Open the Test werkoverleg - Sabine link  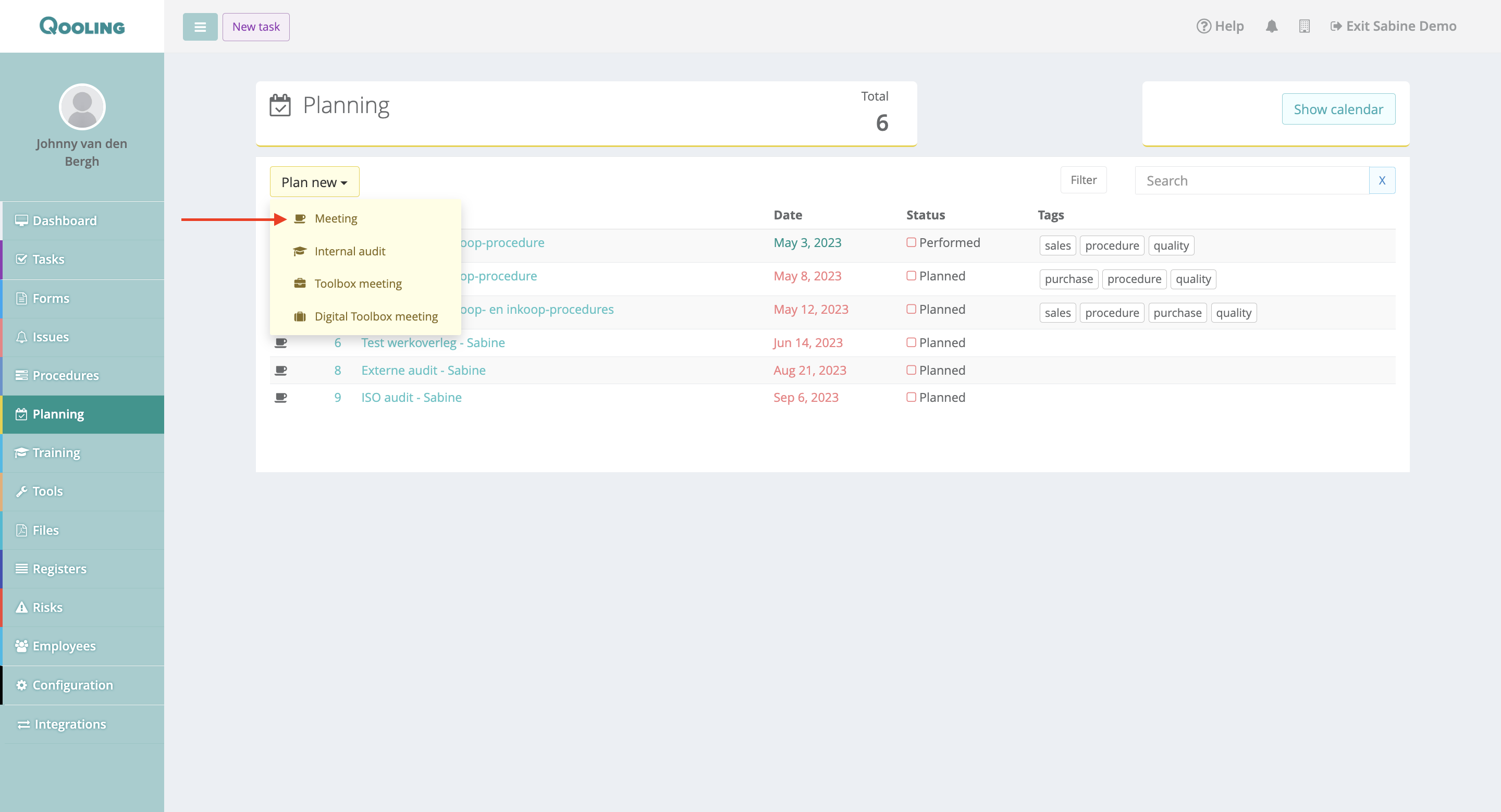click(433, 342)
